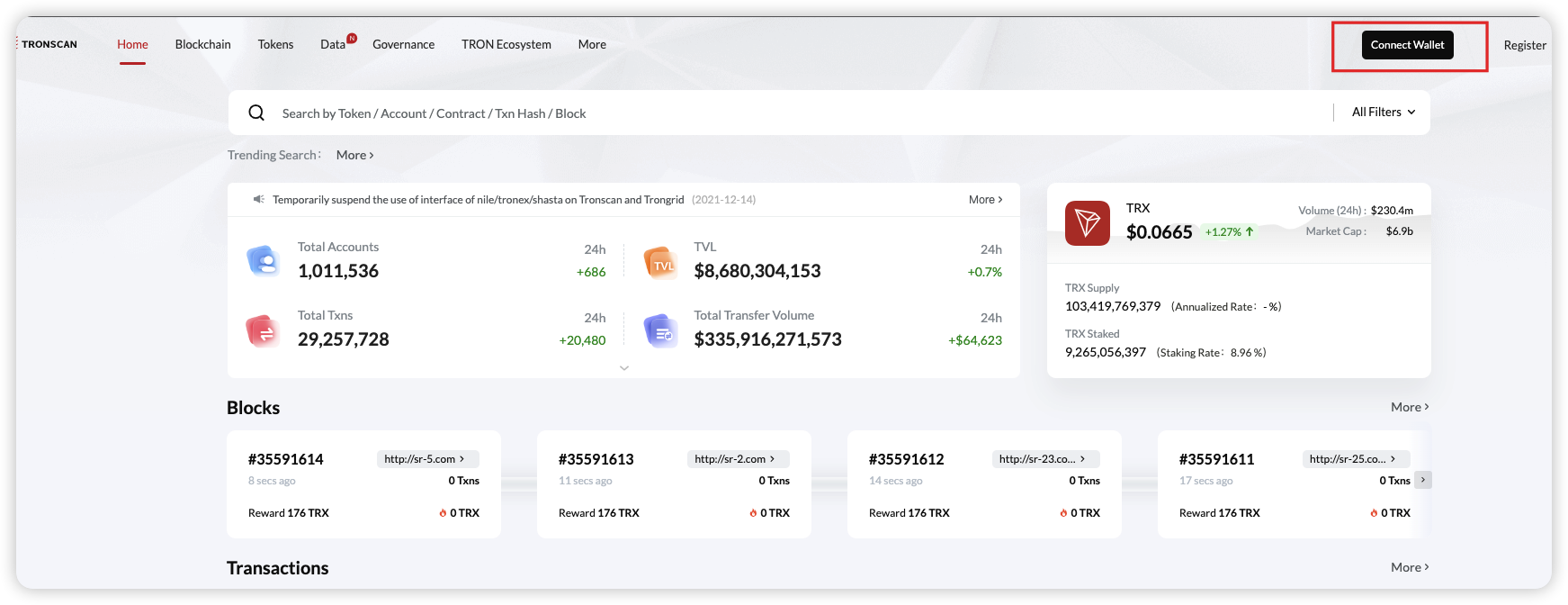Click Total Txns value 29,257,728
Viewport: 1568px width, 605px height.
[x=344, y=339]
